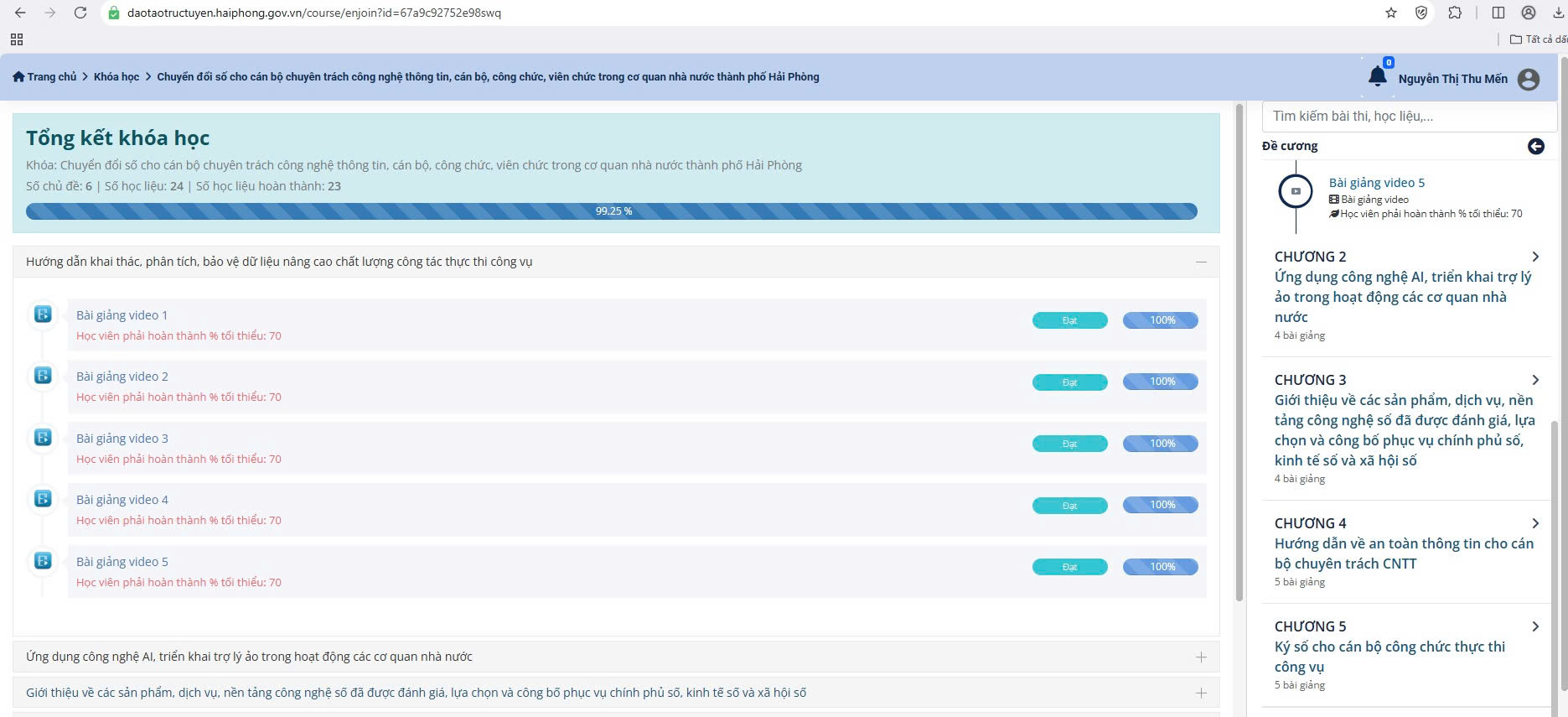Viewport: 1568px width, 717px height.
Task: Click the 99.25% course progress bar
Action: tap(611, 211)
